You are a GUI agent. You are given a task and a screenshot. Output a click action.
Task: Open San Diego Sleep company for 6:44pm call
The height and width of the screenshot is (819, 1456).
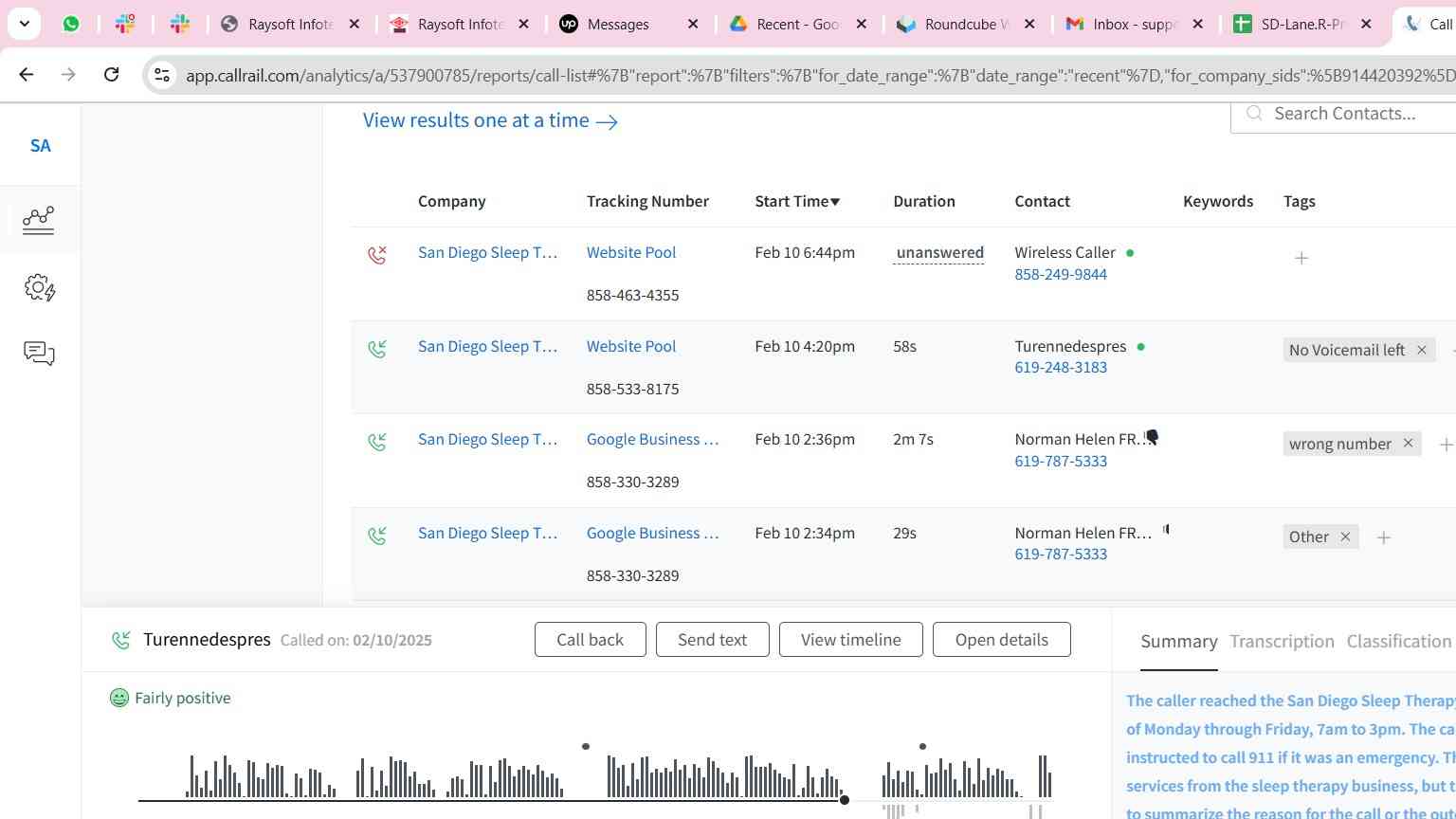(487, 252)
